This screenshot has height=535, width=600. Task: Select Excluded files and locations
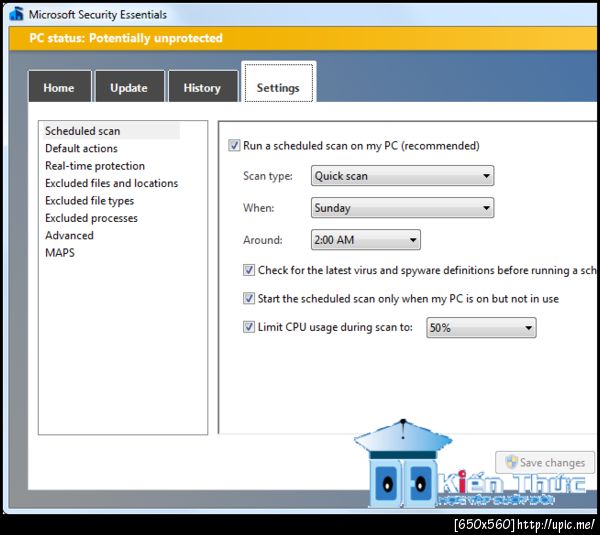111,183
